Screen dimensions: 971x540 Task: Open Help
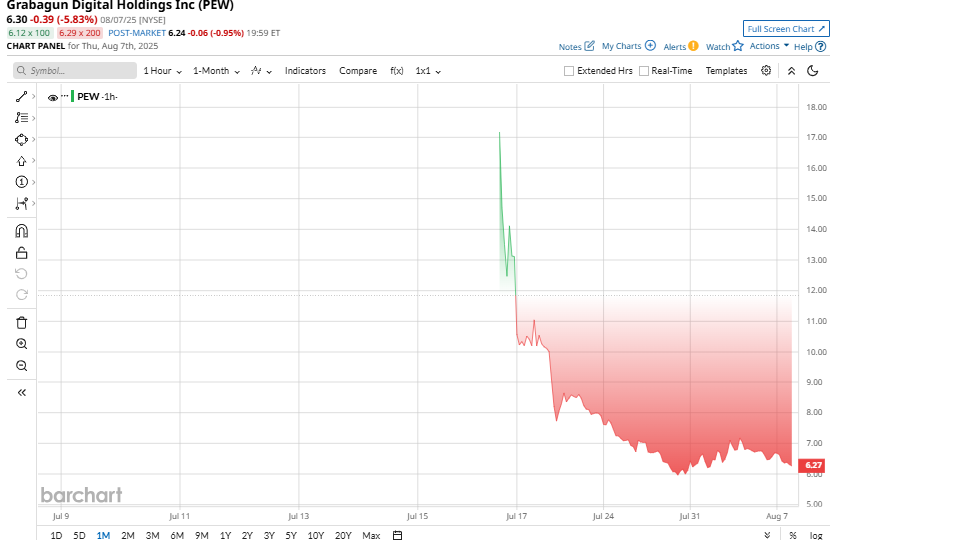click(x=810, y=46)
